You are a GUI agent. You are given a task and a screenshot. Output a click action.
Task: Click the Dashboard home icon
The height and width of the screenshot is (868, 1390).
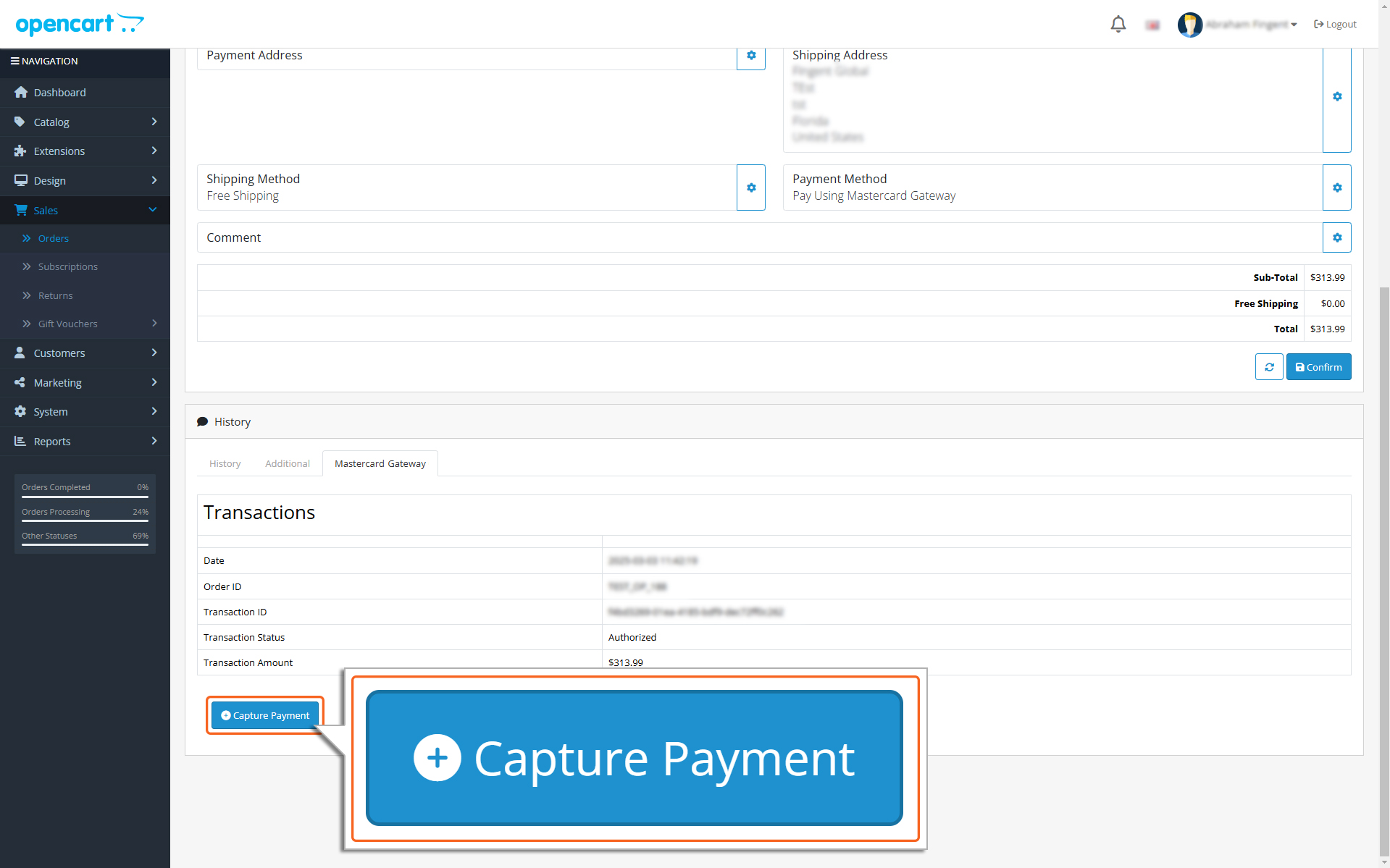[x=20, y=92]
